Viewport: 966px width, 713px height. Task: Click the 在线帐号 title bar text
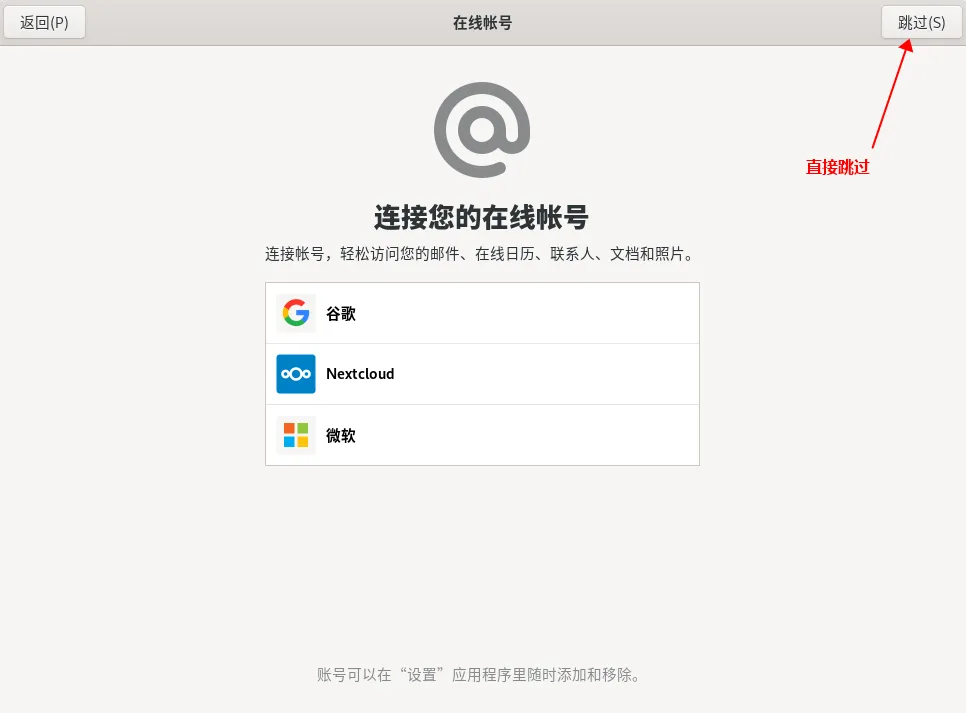482,23
